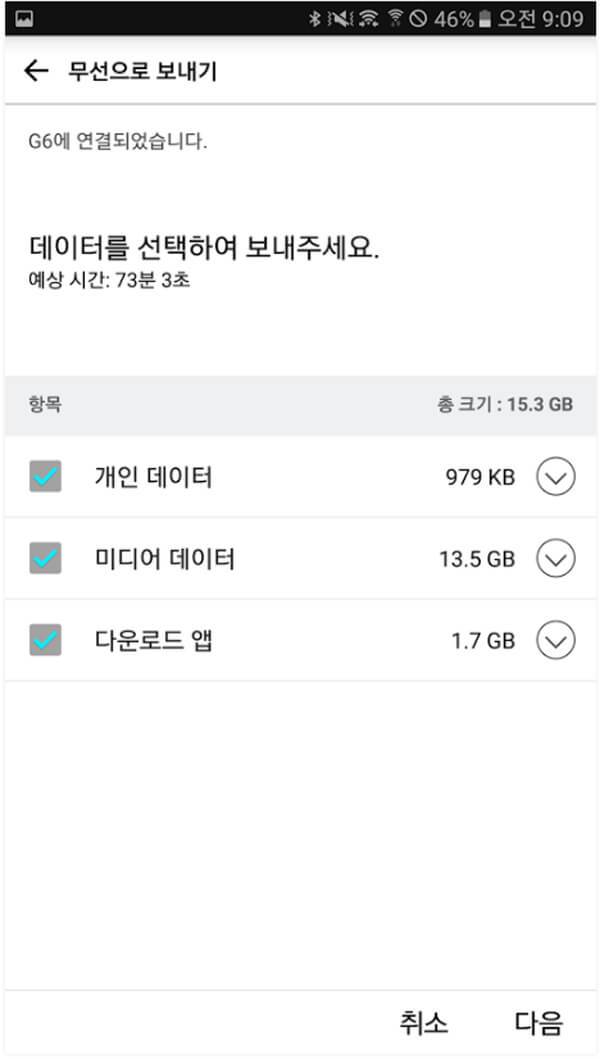Uncheck the 미디어 데이터 checkbox
Screen dimensions: 600x1059
click(45, 558)
